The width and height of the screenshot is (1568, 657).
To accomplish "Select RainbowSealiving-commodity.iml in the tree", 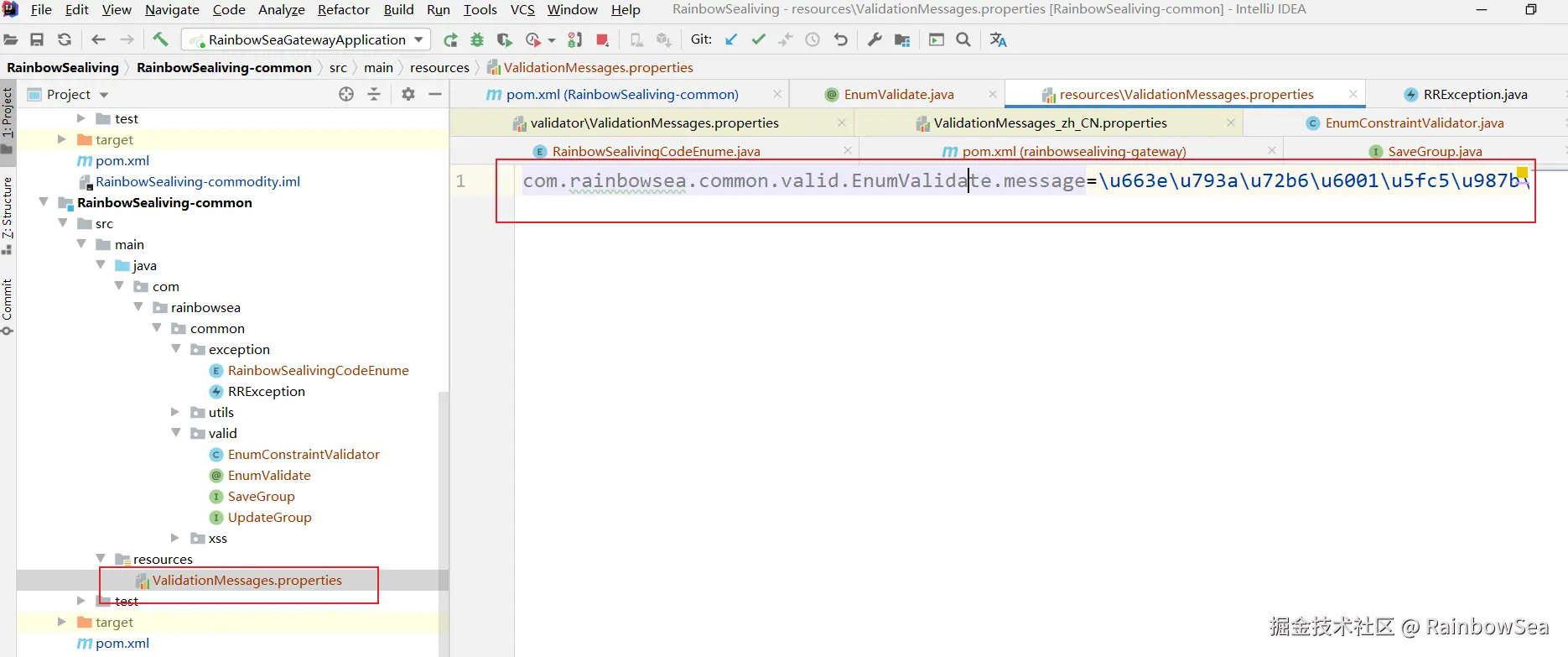I will (197, 181).
